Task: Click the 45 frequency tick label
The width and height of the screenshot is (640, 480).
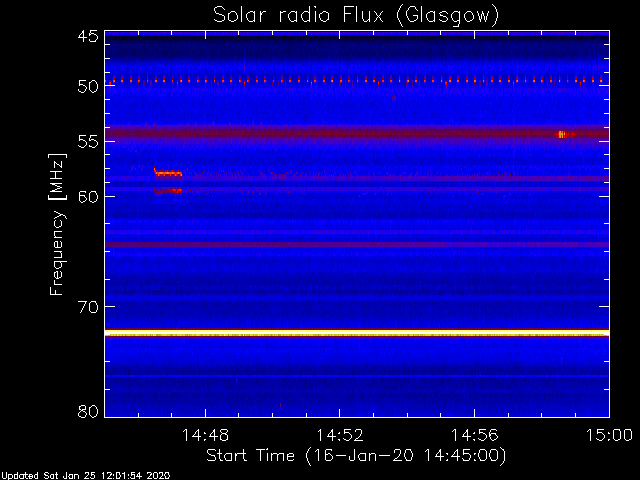Action: tap(88, 37)
